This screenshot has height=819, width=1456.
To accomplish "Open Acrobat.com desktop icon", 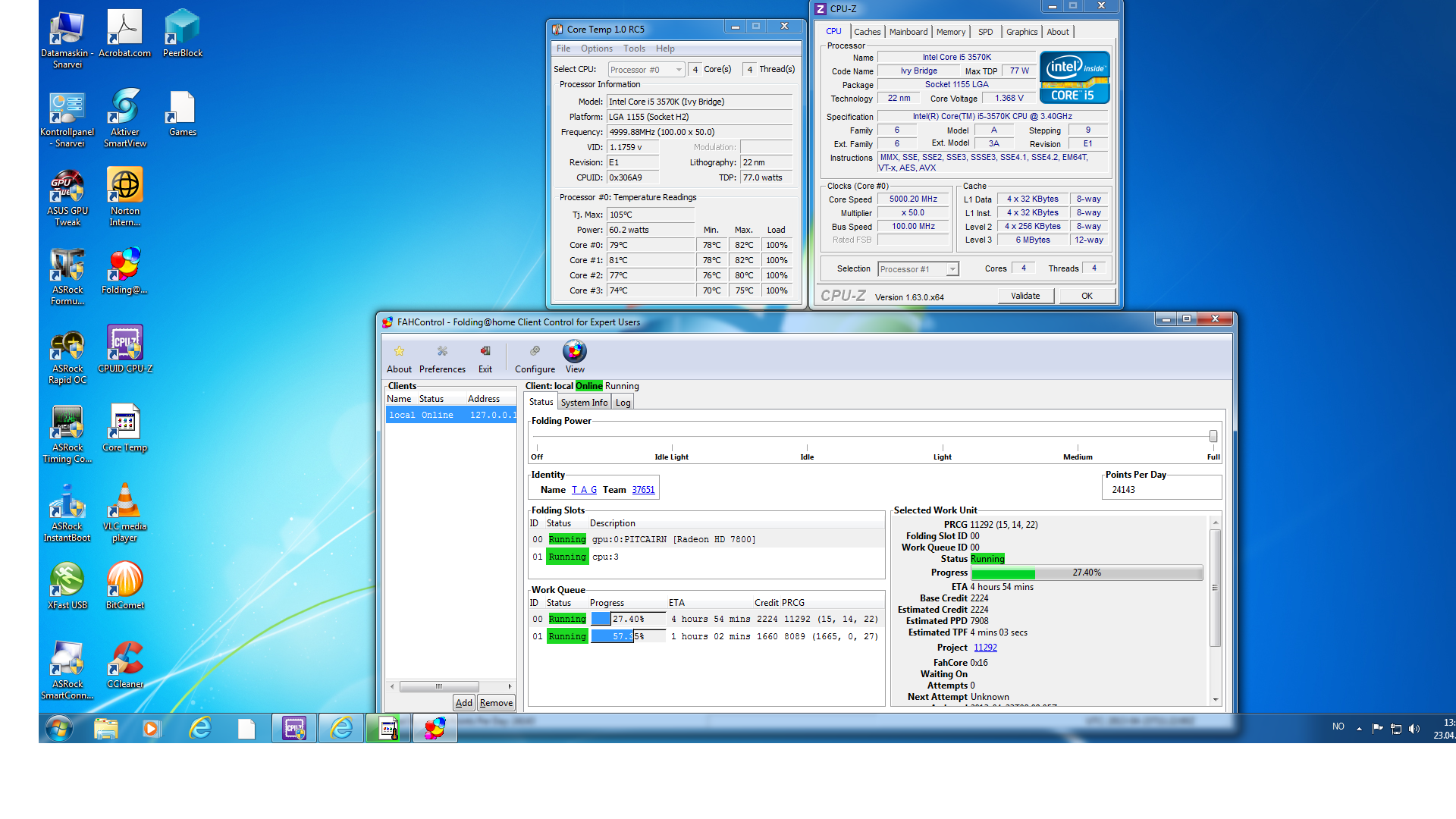I will pyautogui.click(x=125, y=34).
